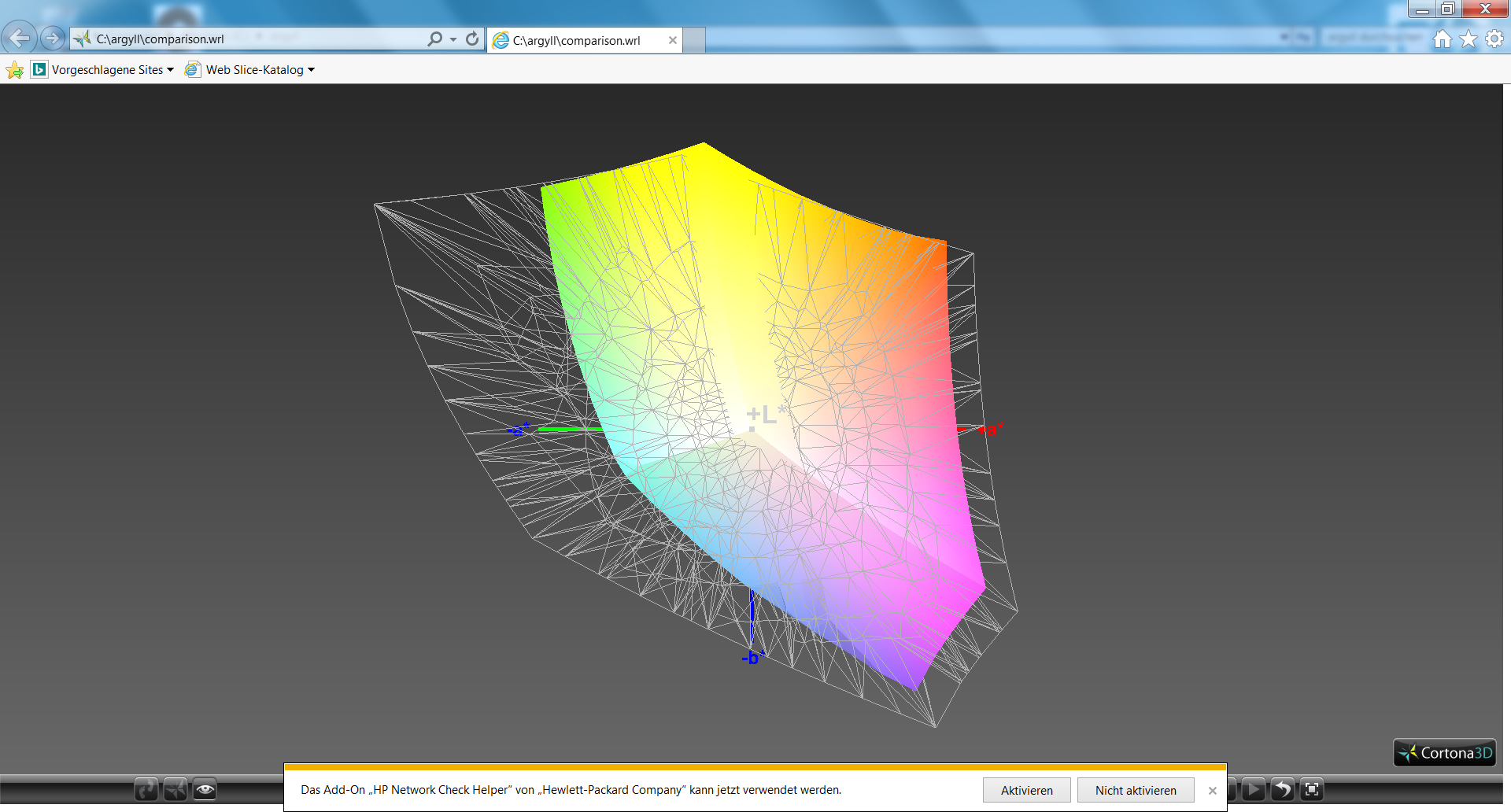Click the Aktivieren button
The image size is (1511, 812).
tap(1026, 790)
